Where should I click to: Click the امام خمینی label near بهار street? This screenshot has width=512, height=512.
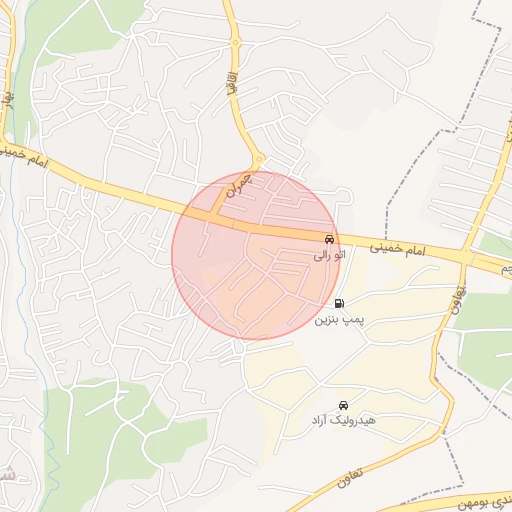point(24,157)
